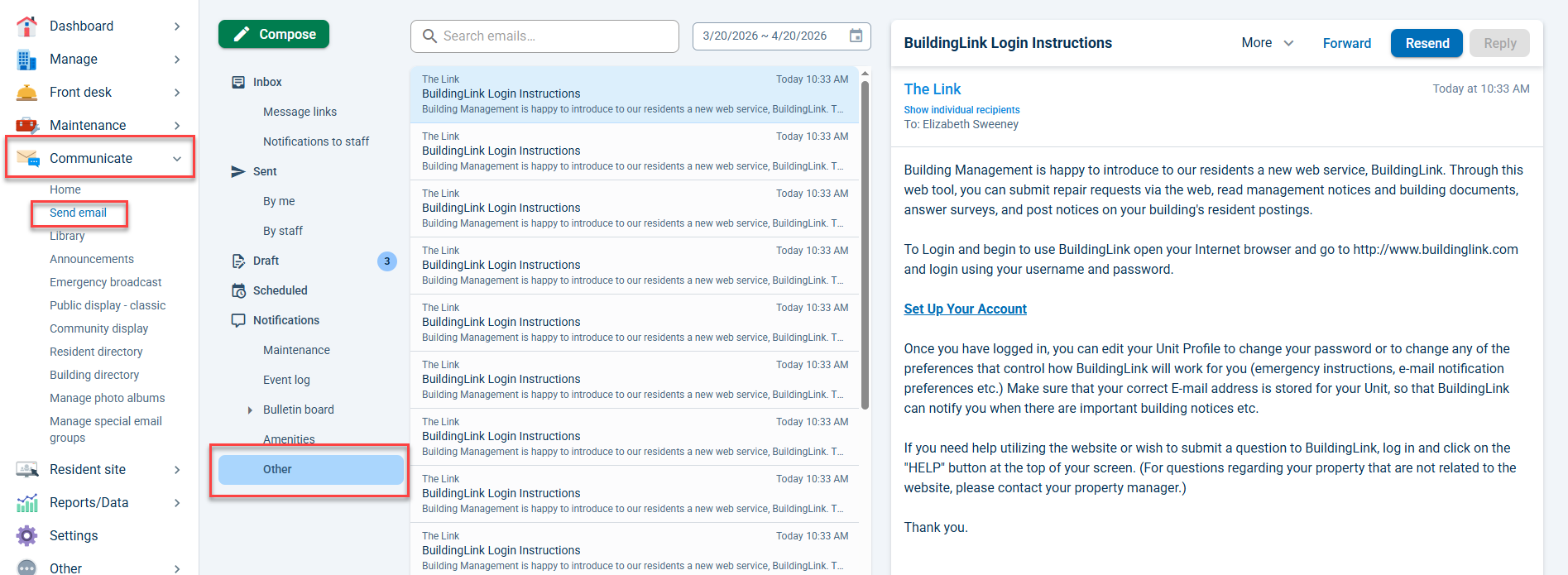Select Sent By staff folder
Screen dimensions: 1568x575
(x=283, y=231)
